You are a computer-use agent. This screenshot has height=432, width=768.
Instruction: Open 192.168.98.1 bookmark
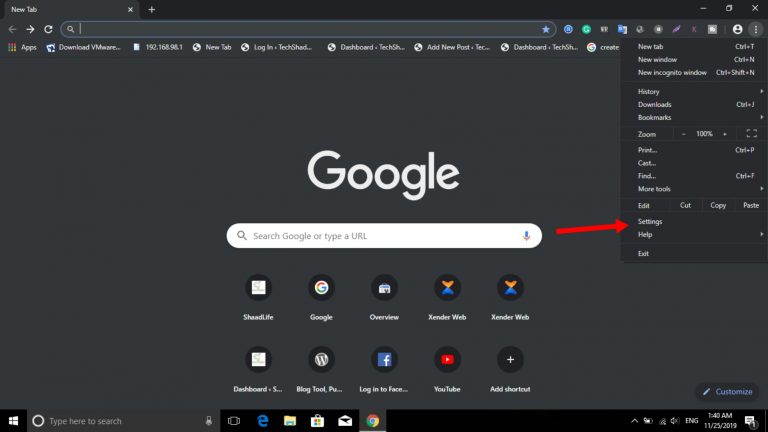coord(158,47)
